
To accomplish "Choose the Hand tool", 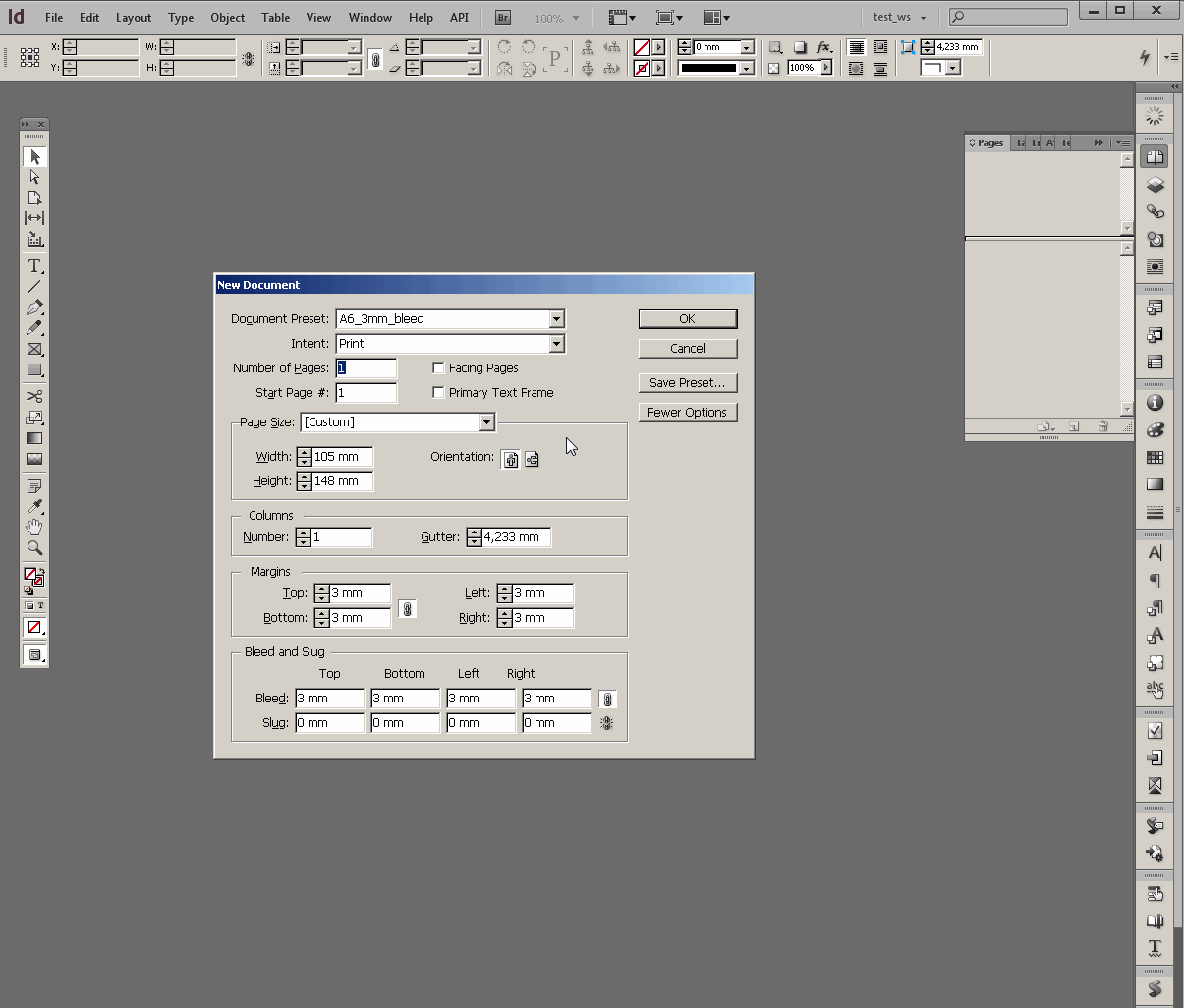I will (34, 528).
